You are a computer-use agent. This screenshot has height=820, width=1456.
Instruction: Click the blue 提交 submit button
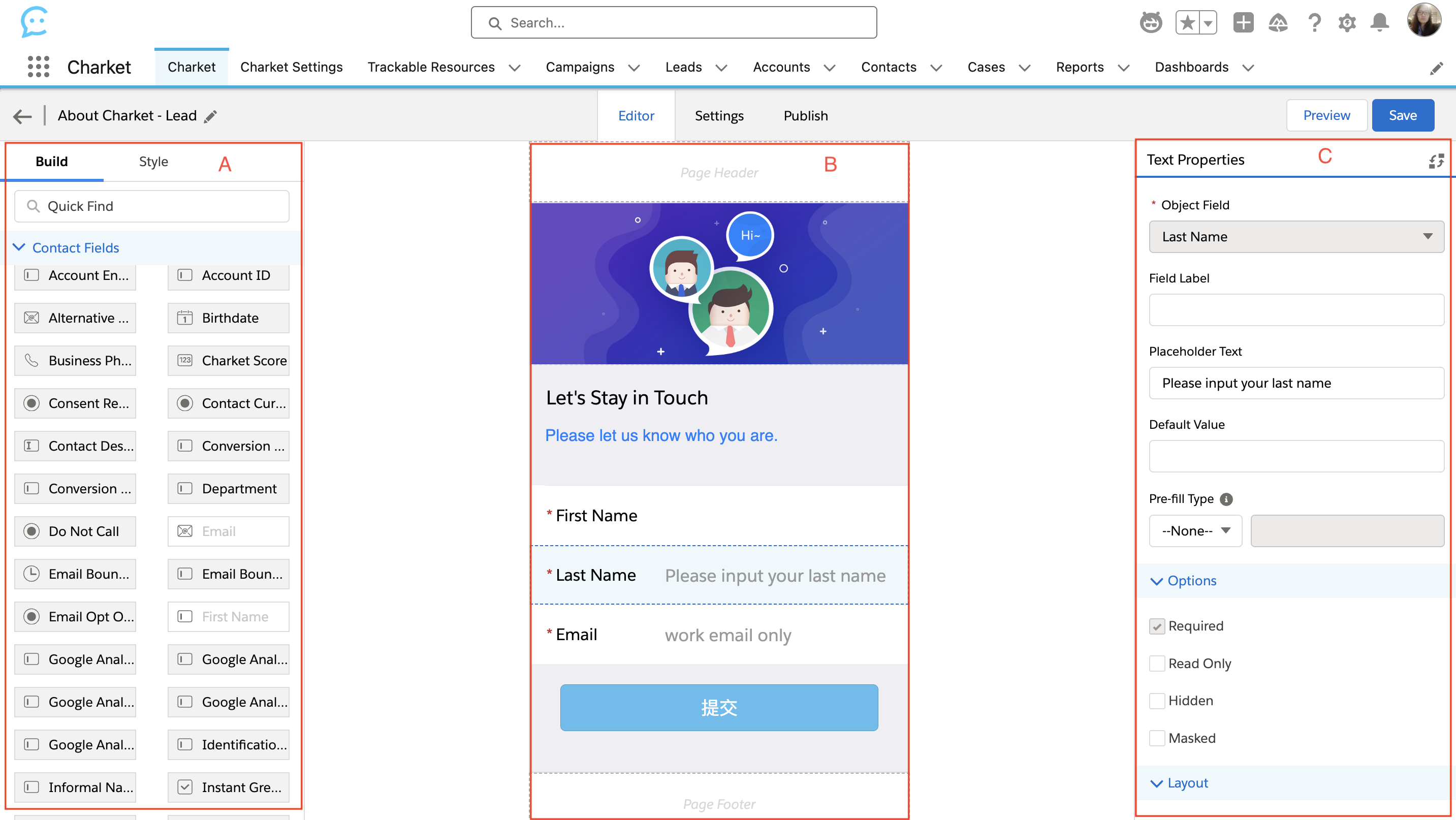[x=718, y=707]
